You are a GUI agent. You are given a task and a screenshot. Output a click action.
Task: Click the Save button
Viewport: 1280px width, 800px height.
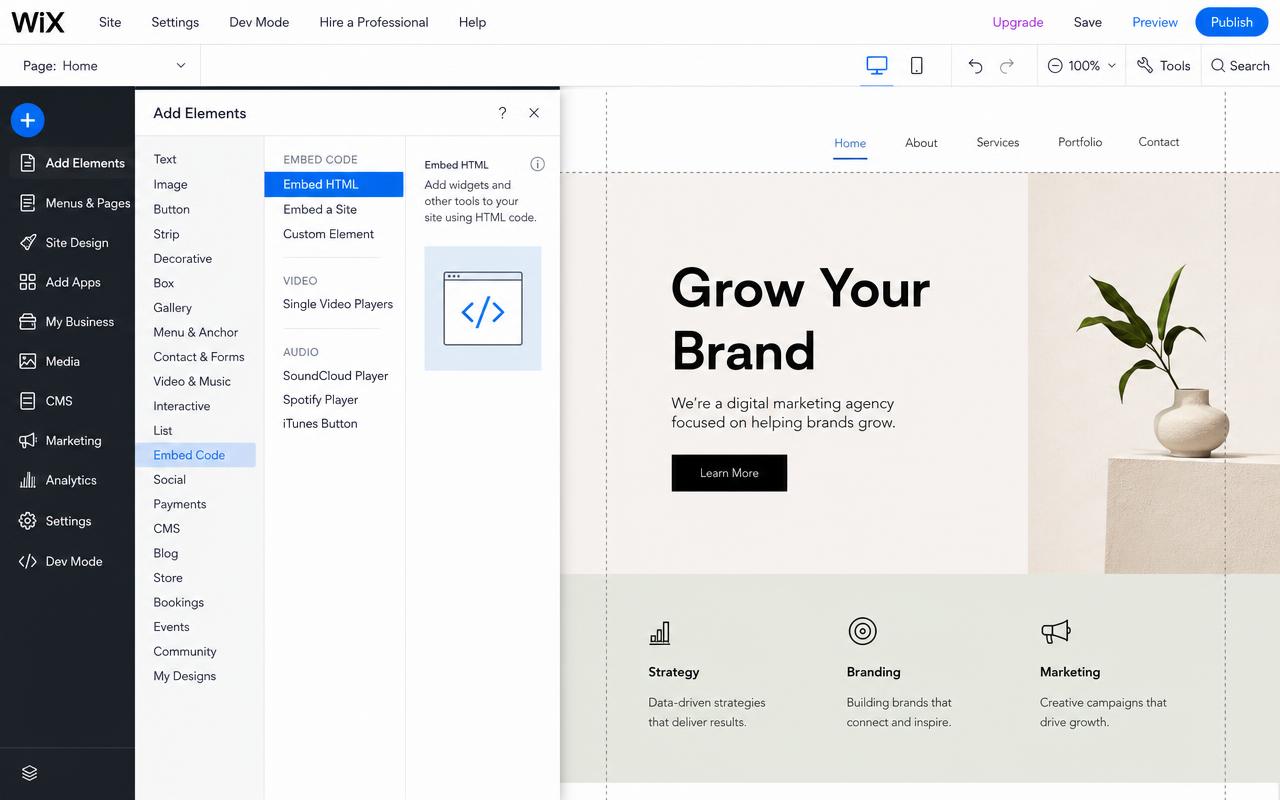pyautogui.click(x=1088, y=22)
